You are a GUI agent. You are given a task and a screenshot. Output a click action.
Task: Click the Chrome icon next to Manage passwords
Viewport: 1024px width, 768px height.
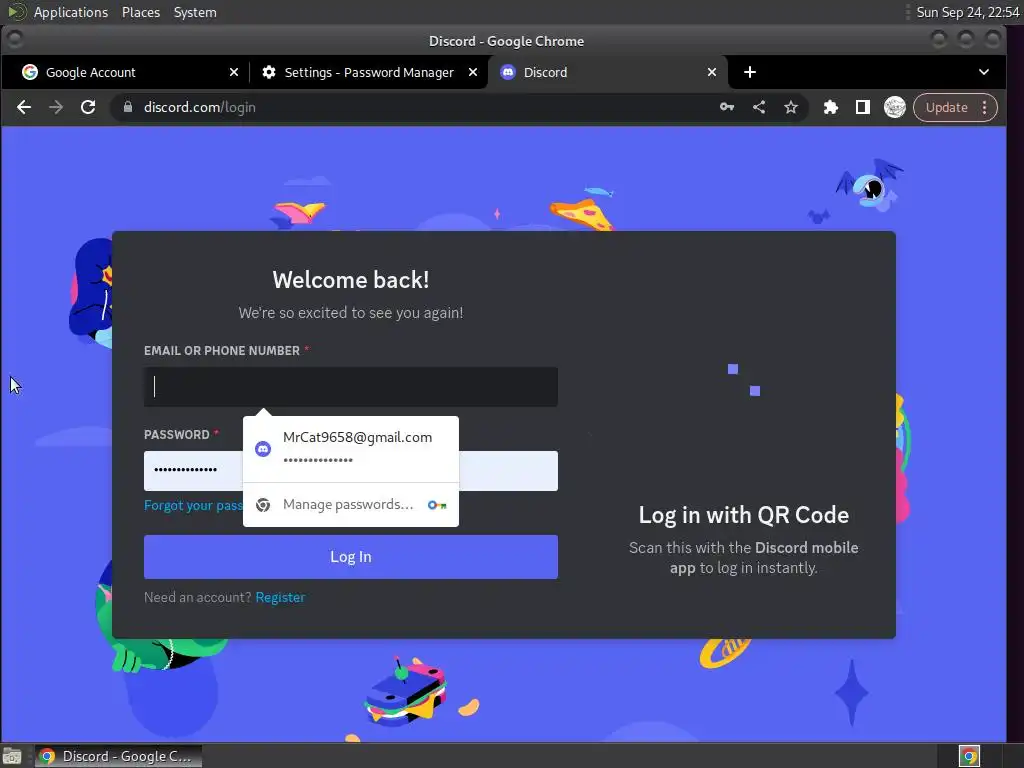pos(263,505)
